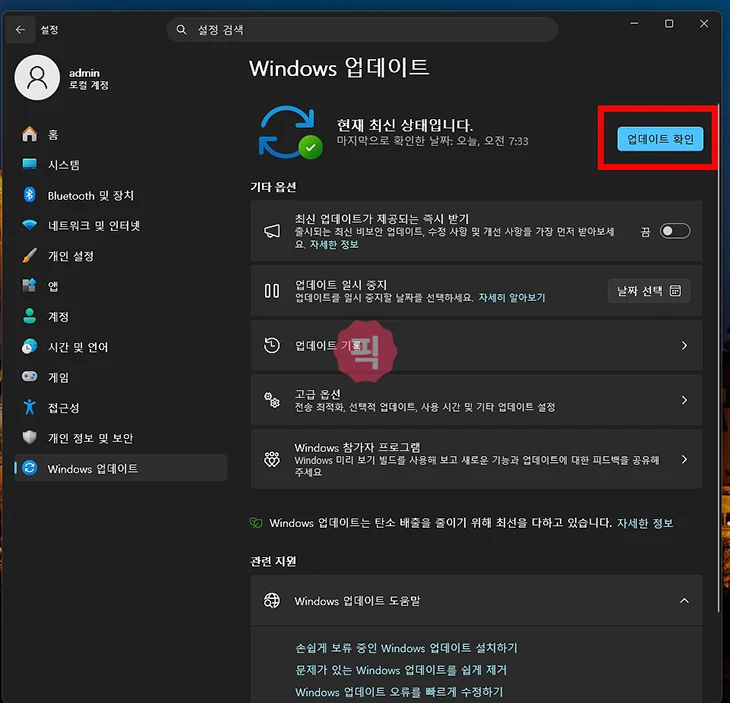This screenshot has width=730, height=703.
Task: Click the Windows Insider Program hearts icon
Action: pyautogui.click(x=272, y=459)
